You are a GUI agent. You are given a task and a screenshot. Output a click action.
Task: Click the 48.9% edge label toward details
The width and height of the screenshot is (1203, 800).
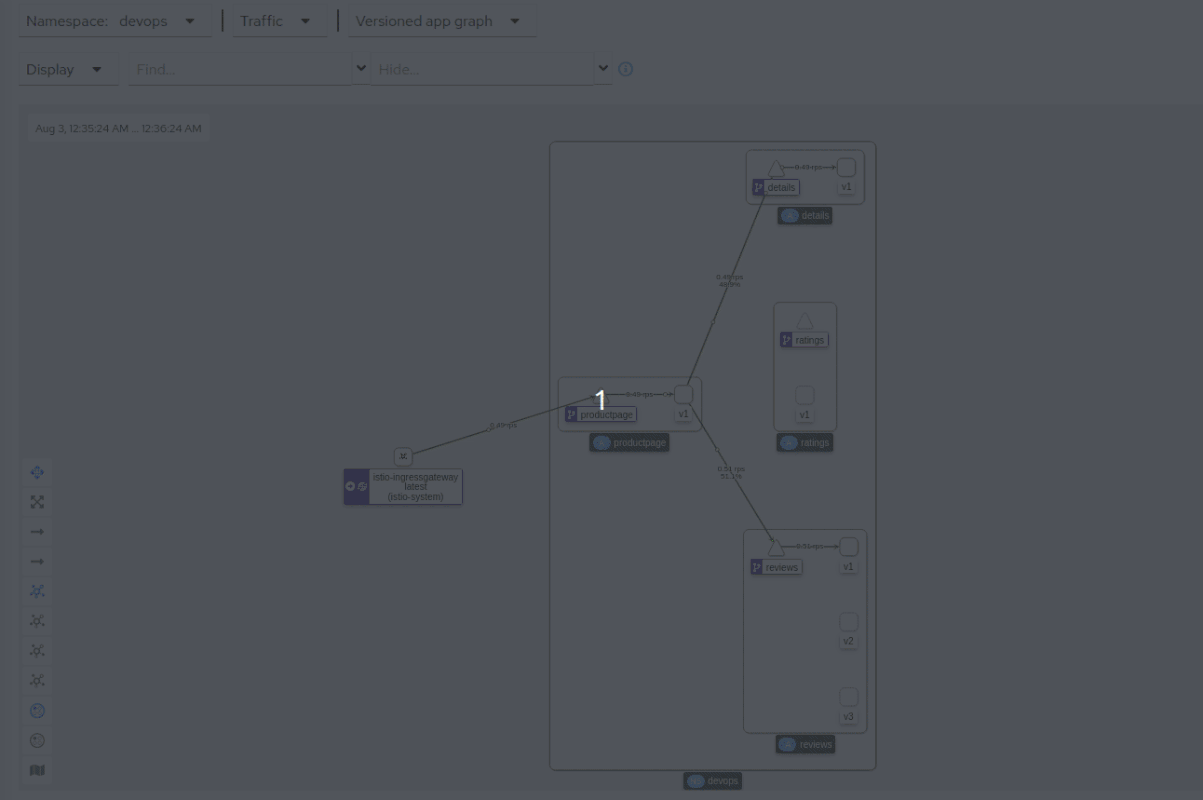point(729,281)
